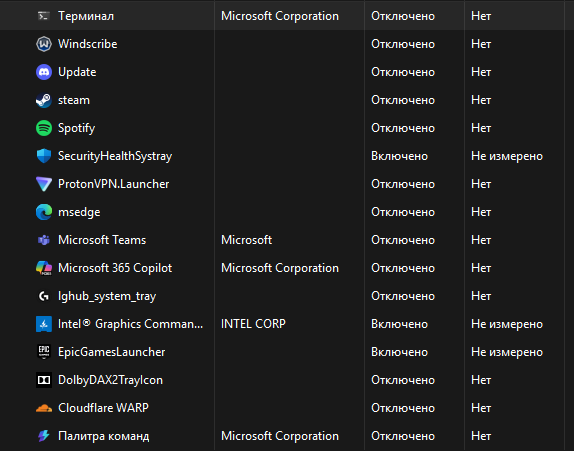Click Нет impact of Microsoft Teams

coord(481,240)
